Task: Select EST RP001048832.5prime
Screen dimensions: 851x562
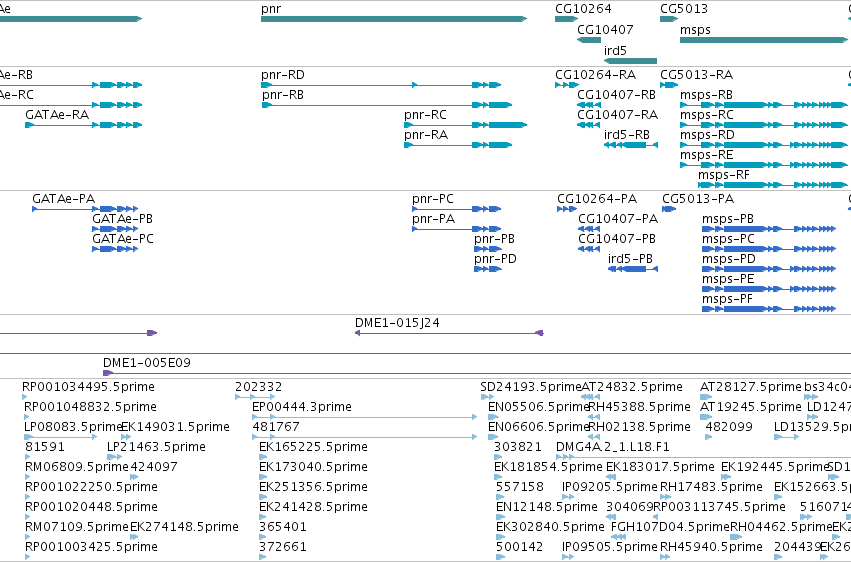Action: [x=27, y=417]
